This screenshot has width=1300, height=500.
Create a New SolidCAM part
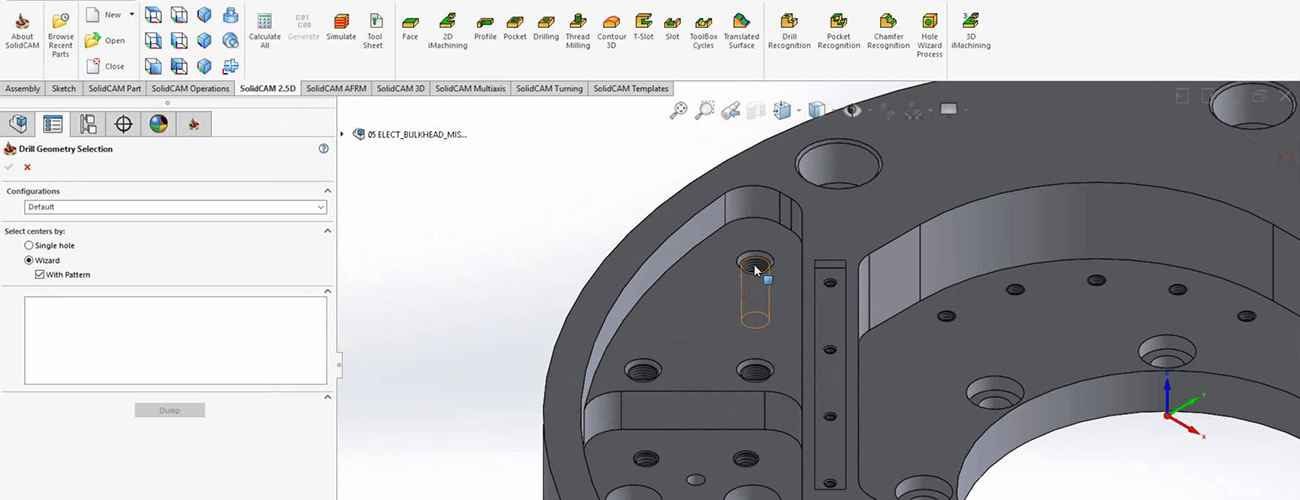(x=104, y=15)
